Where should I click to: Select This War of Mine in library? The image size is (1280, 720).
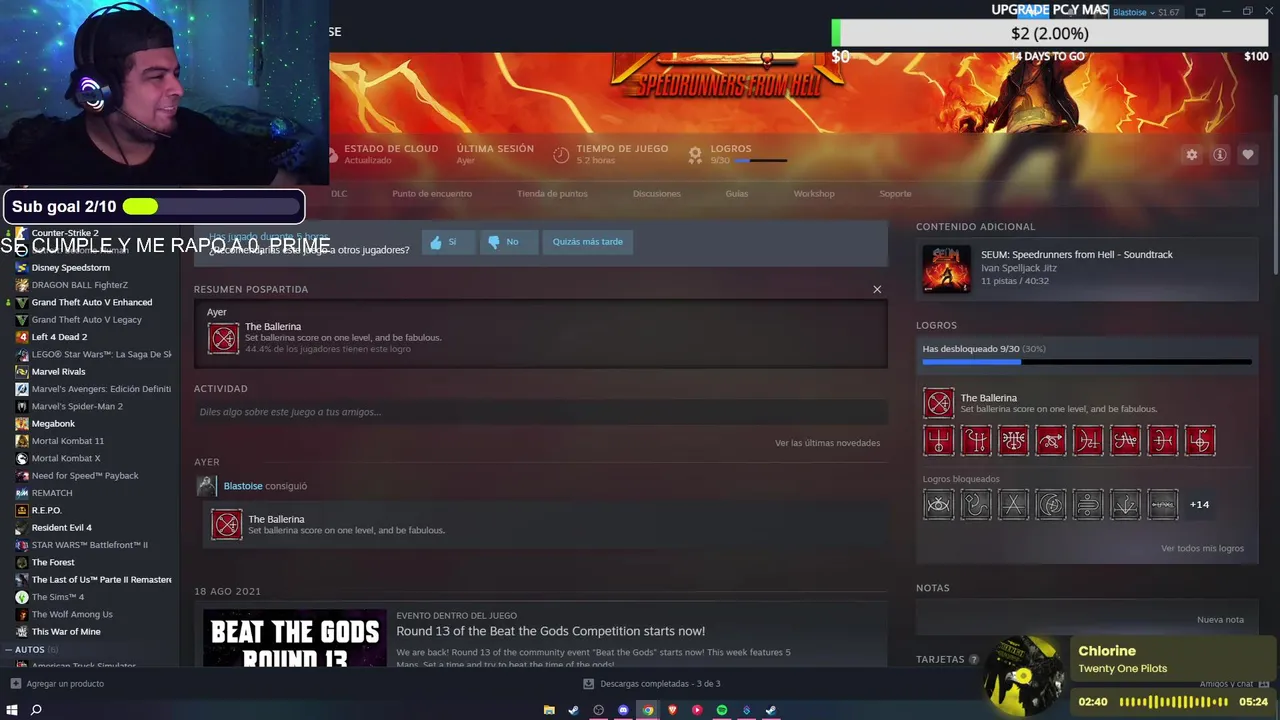pos(66,632)
